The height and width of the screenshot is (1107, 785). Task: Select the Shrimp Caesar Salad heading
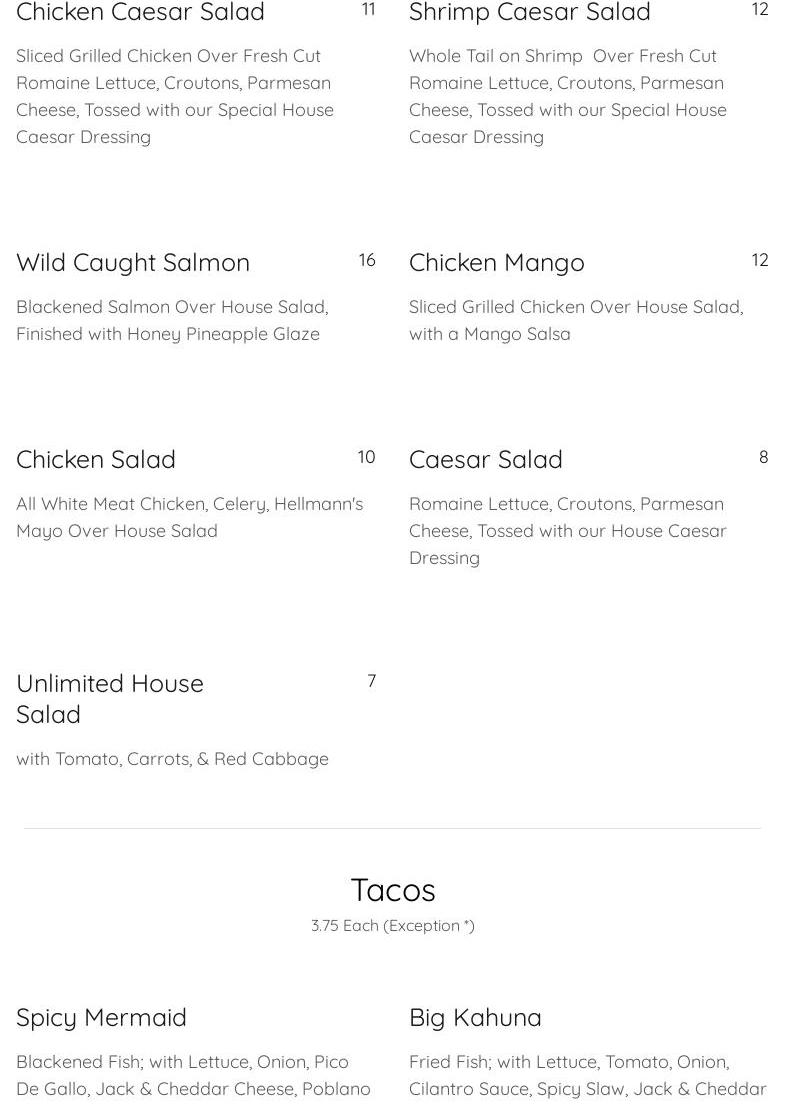(529, 13)
